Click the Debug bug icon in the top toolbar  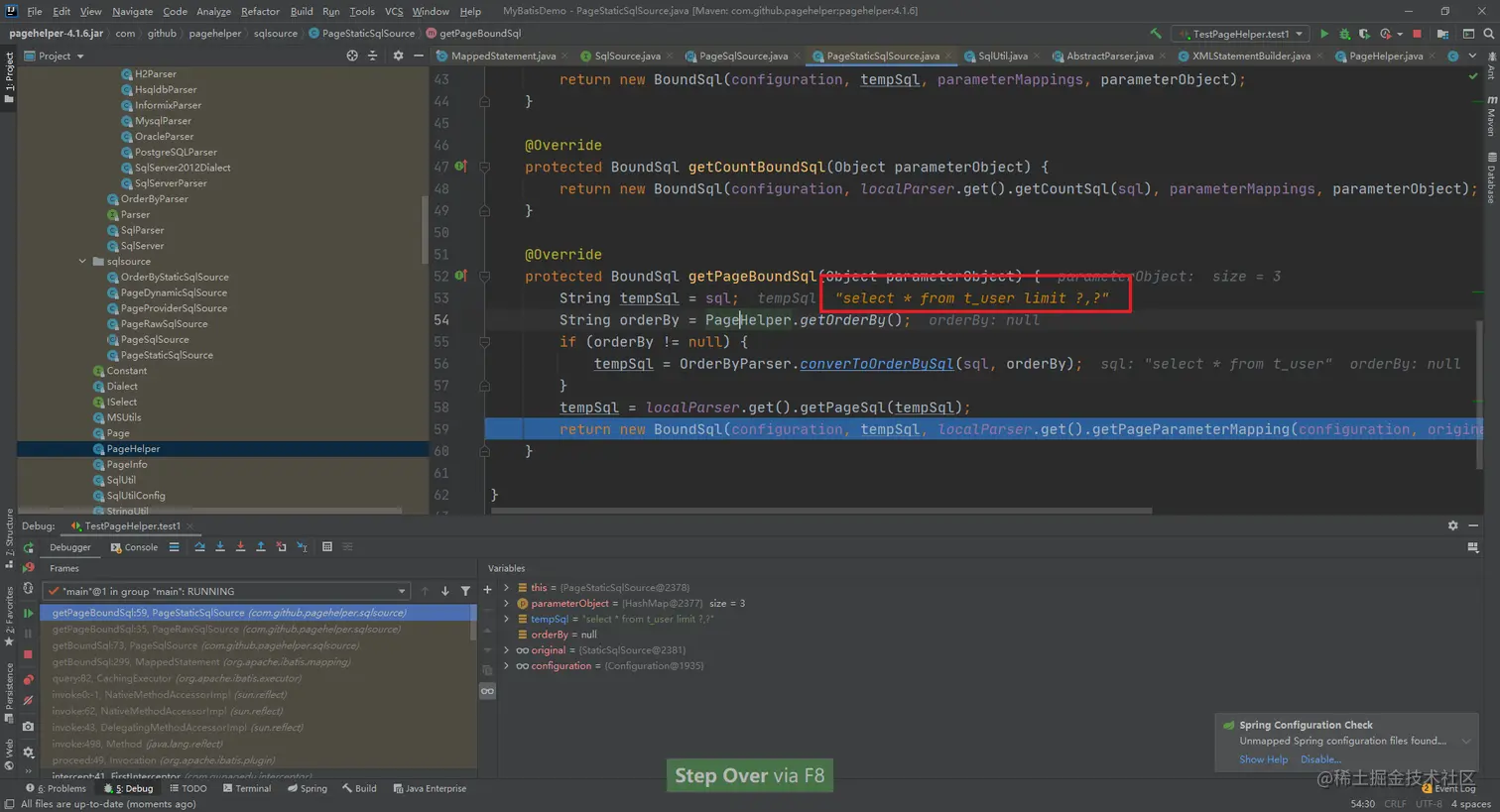(x=1345, y=34)
